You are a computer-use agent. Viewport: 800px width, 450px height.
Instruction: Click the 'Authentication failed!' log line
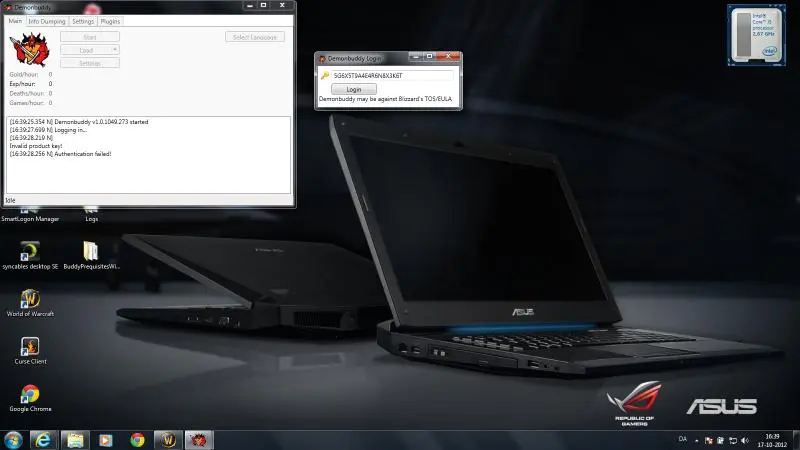click(60, 154)
